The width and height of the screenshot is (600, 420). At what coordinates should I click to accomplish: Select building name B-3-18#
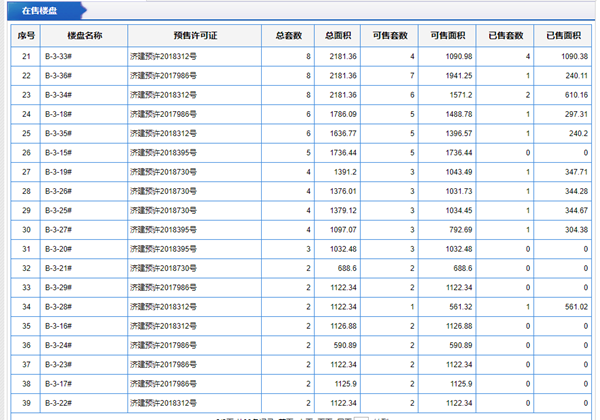[x=59, y=114]
